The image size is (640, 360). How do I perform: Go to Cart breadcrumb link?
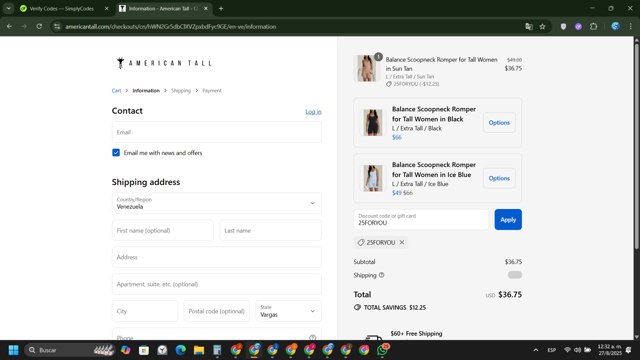[x=116, y=91]
